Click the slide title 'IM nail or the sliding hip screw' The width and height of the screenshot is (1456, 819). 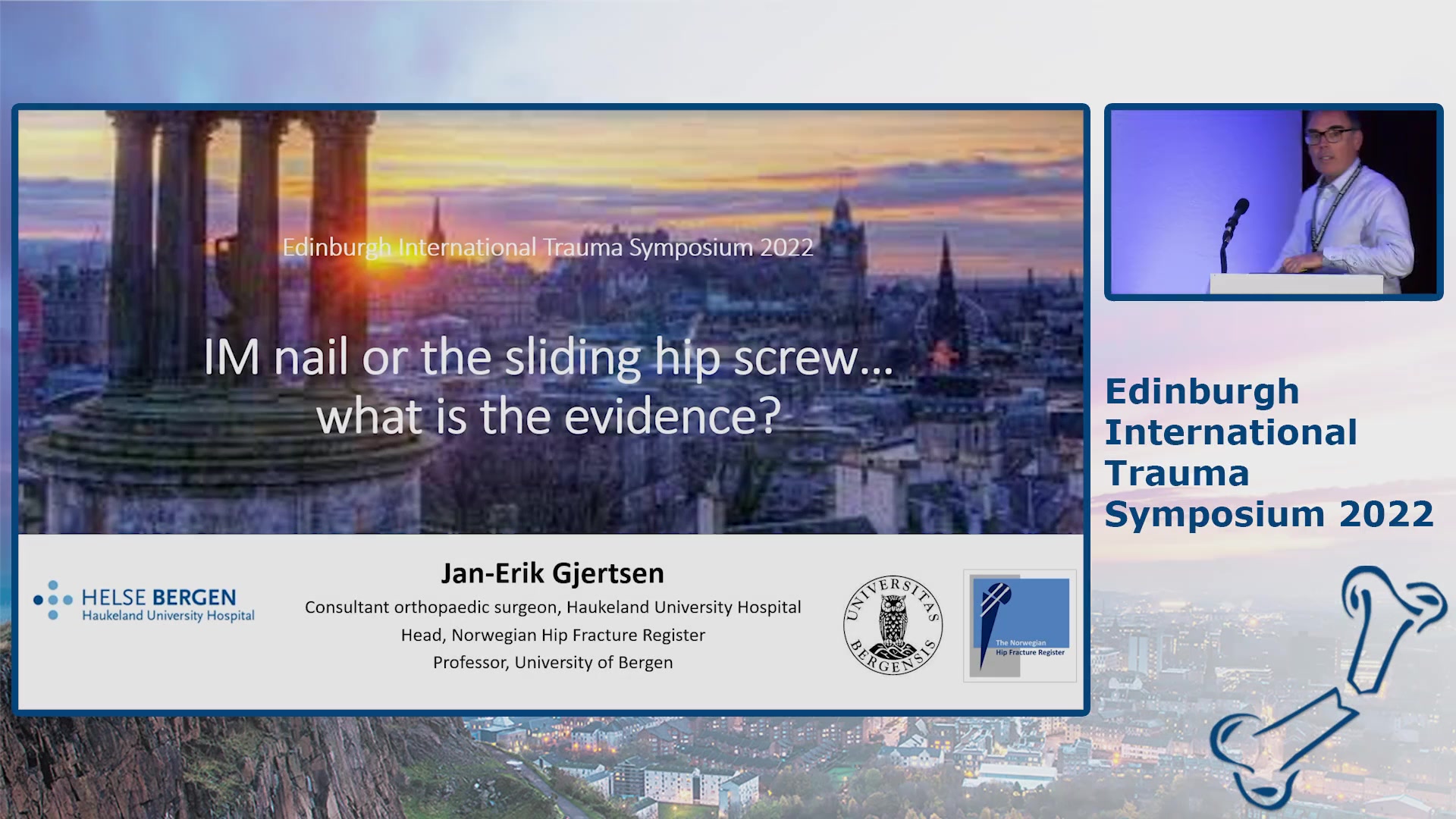pyautogui.click(x=548, y=356)
